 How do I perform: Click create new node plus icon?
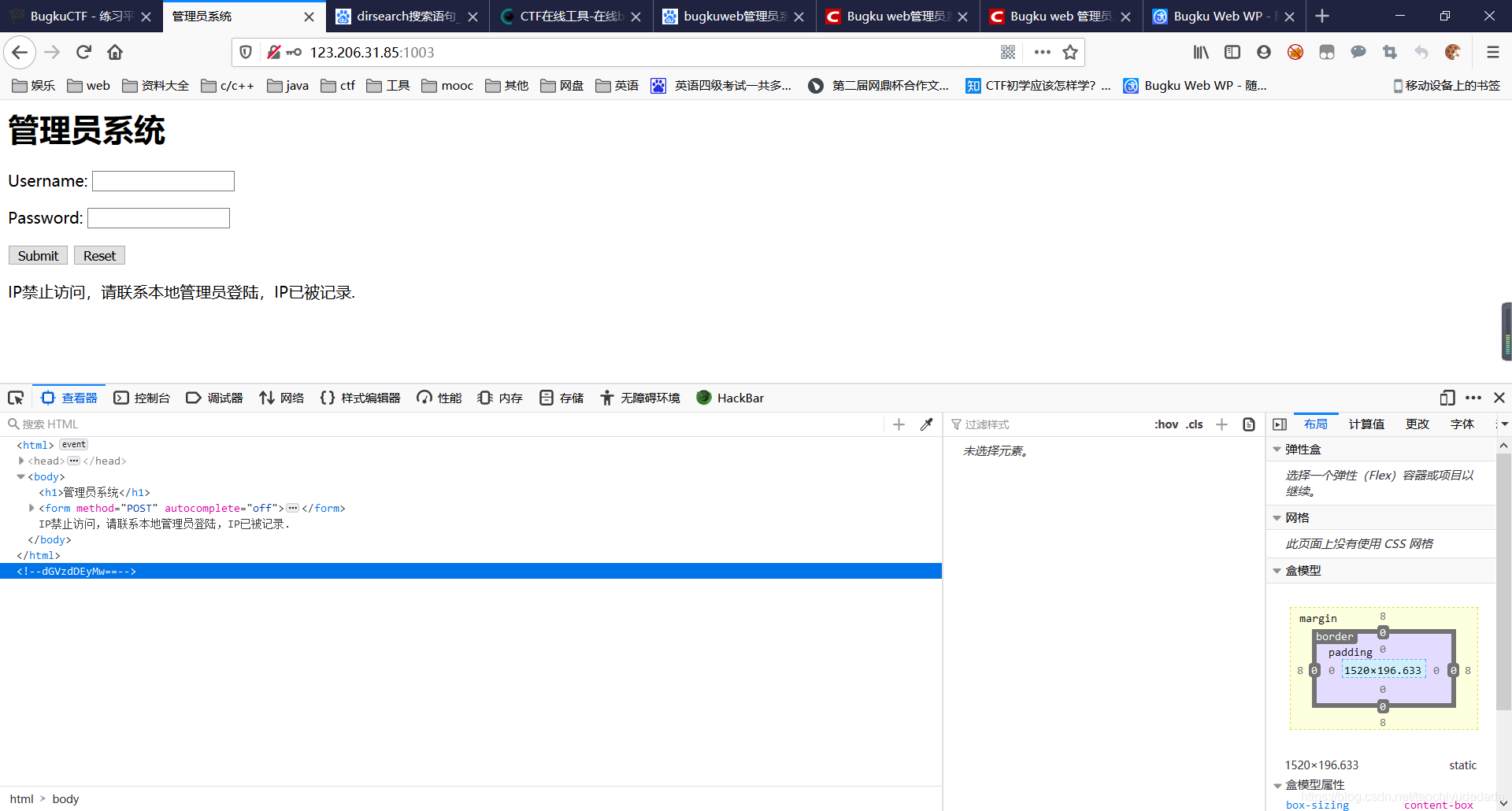[899, 424]
